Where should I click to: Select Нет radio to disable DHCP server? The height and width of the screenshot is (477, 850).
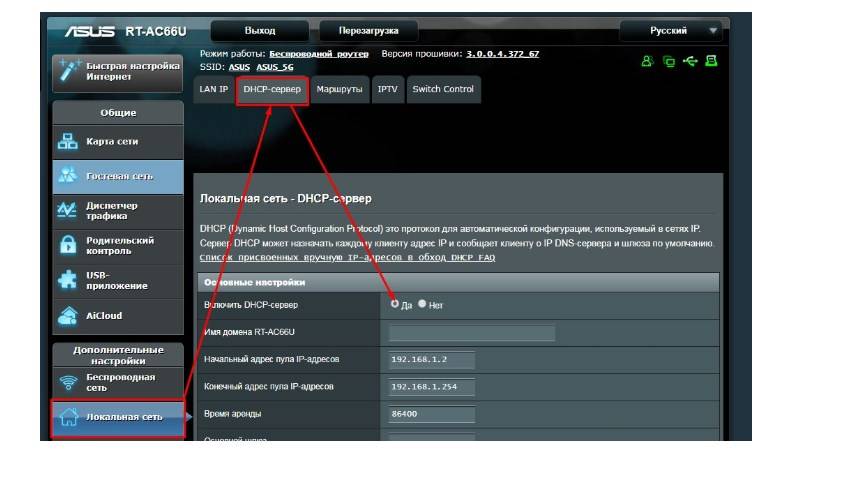(x=422, y=304)
